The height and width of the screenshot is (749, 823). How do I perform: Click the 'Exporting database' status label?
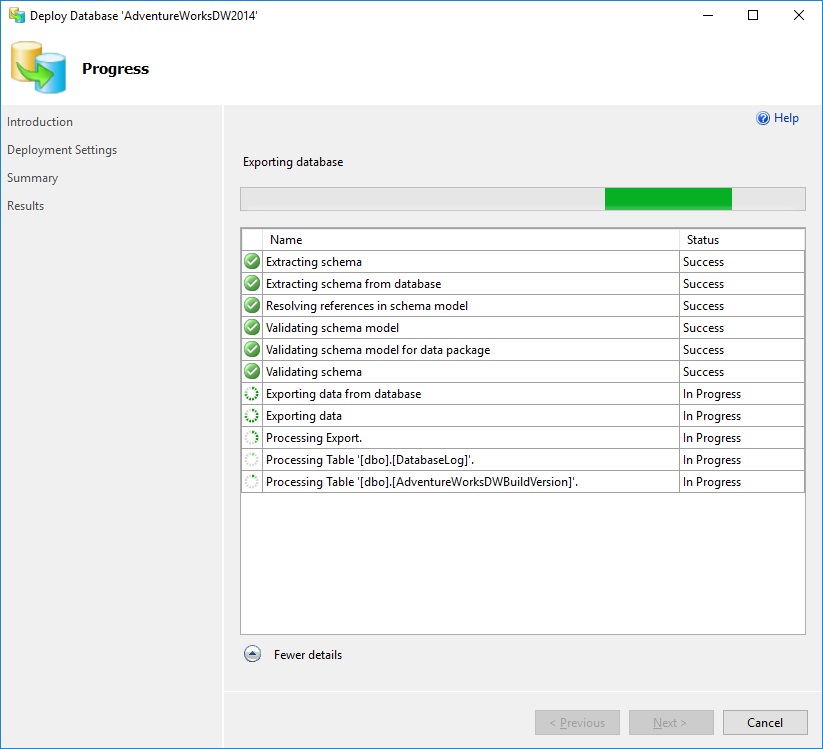click(293, 162)
